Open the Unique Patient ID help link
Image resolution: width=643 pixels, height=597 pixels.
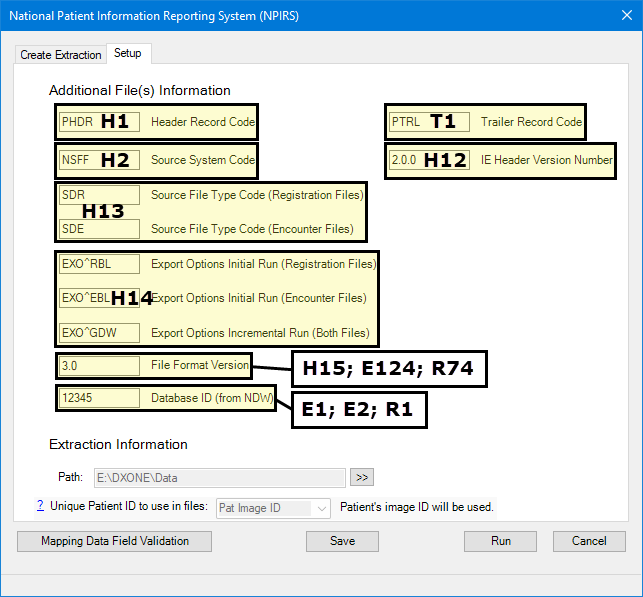coord(40,506)
